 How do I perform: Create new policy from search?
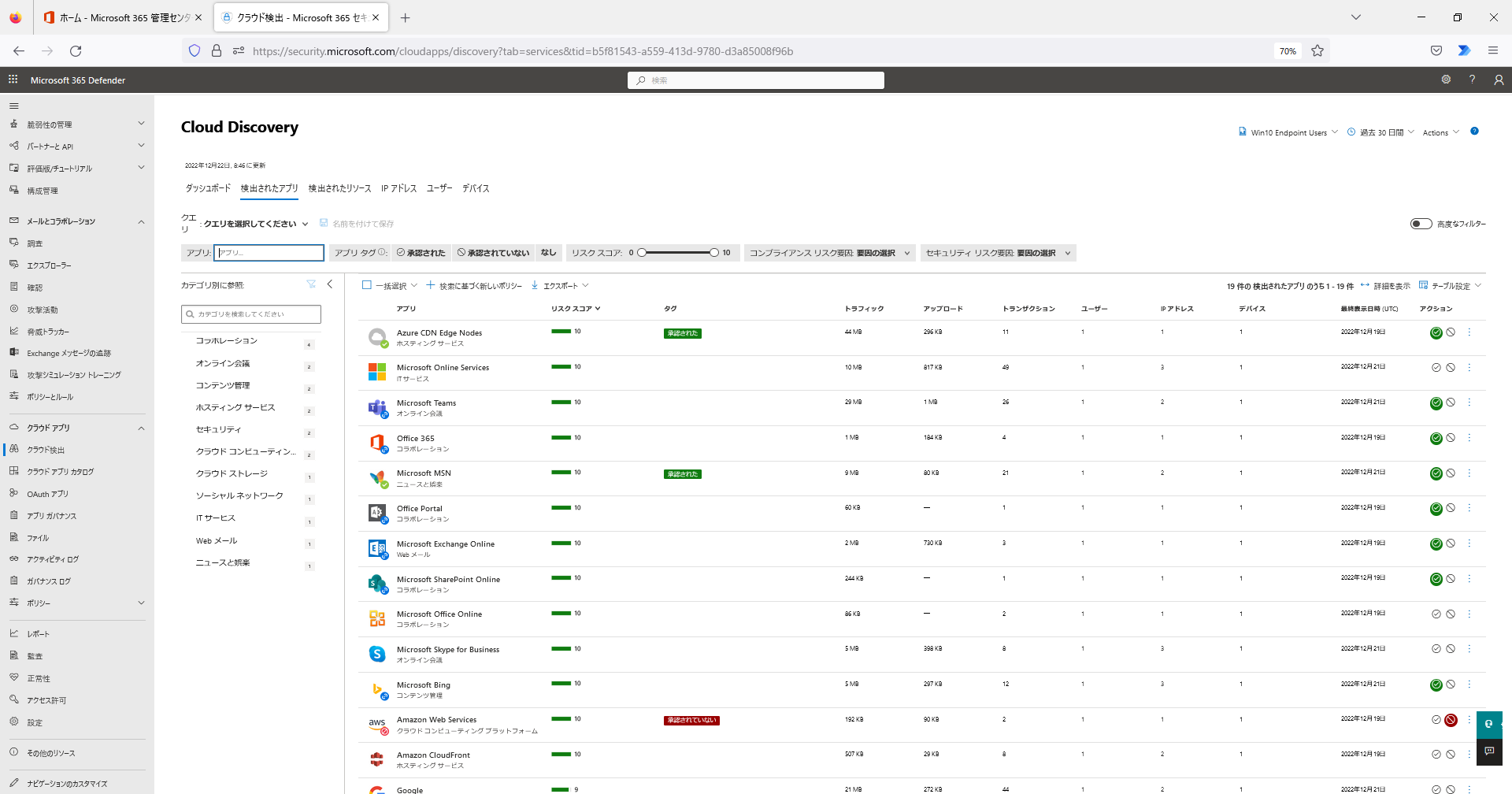coord(474,286)
